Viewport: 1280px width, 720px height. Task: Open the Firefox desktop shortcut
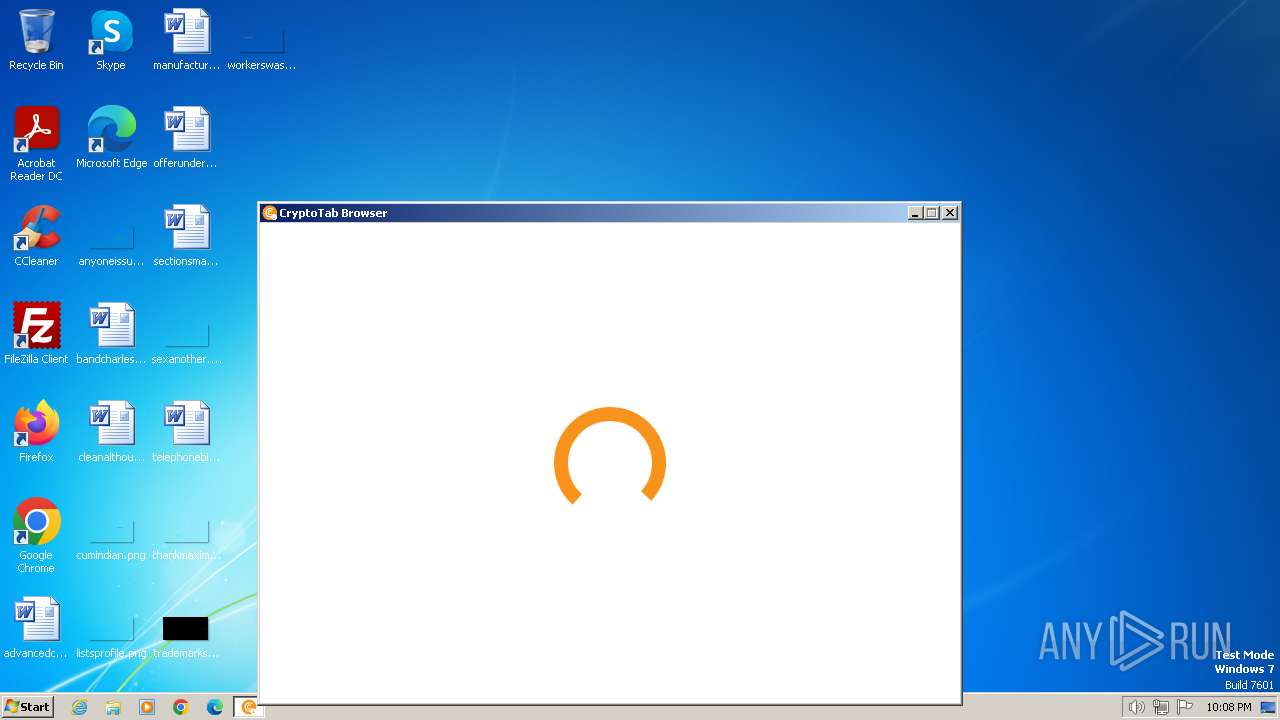(36, 432)
